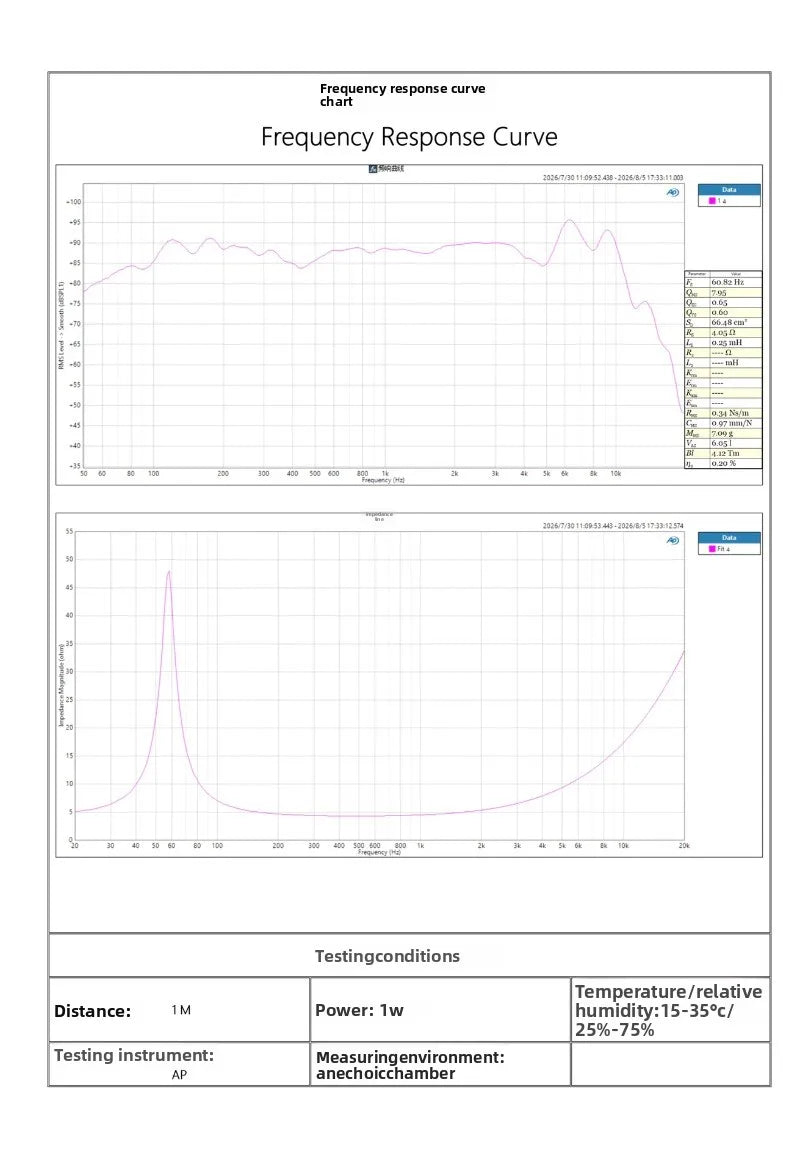The image size is (800, 1172).
Task: Click the 'Distance:' label
Action: 93,1011
